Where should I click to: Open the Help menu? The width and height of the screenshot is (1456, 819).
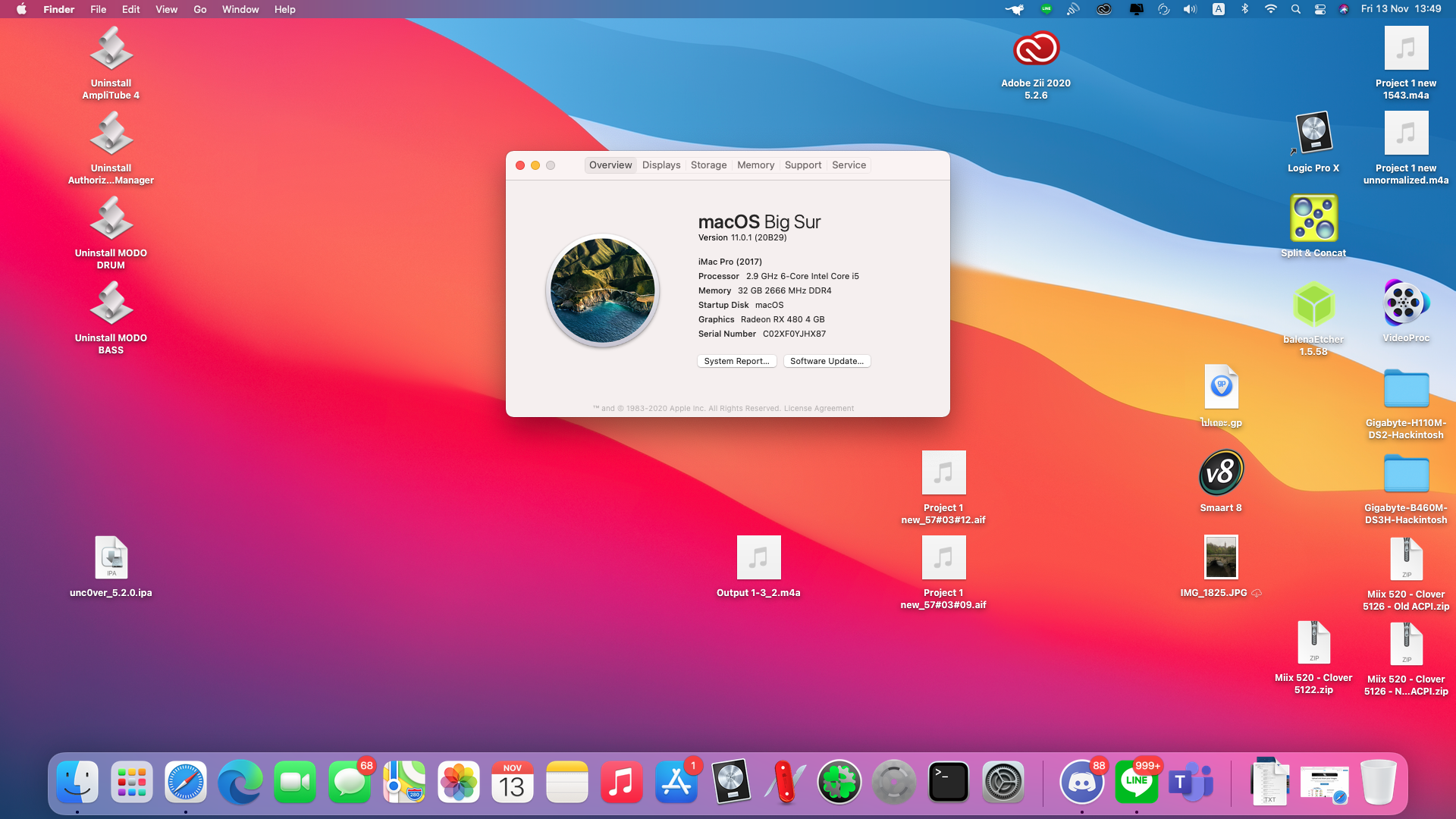click(285, 9)
